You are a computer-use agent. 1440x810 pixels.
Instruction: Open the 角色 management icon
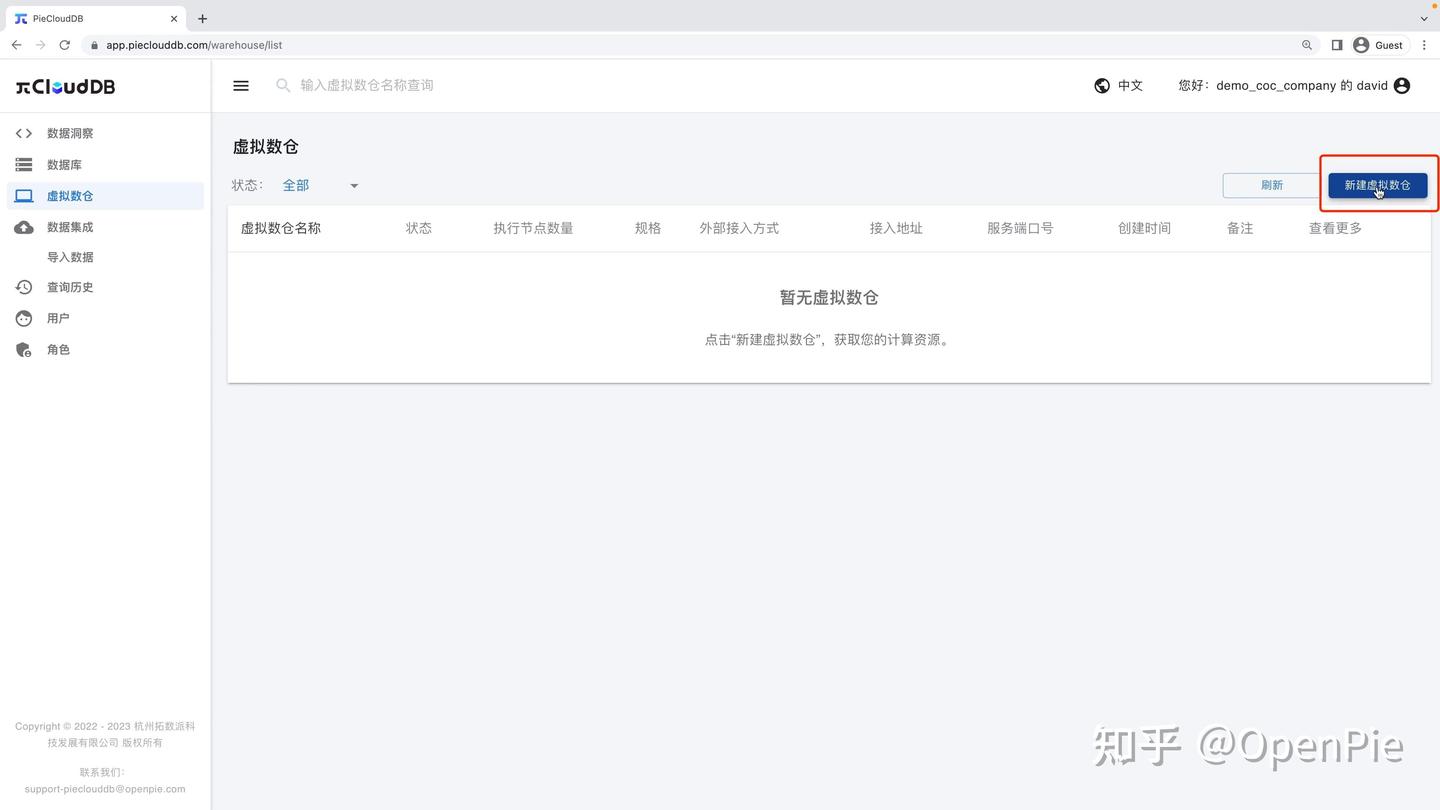tap(24, 349)
